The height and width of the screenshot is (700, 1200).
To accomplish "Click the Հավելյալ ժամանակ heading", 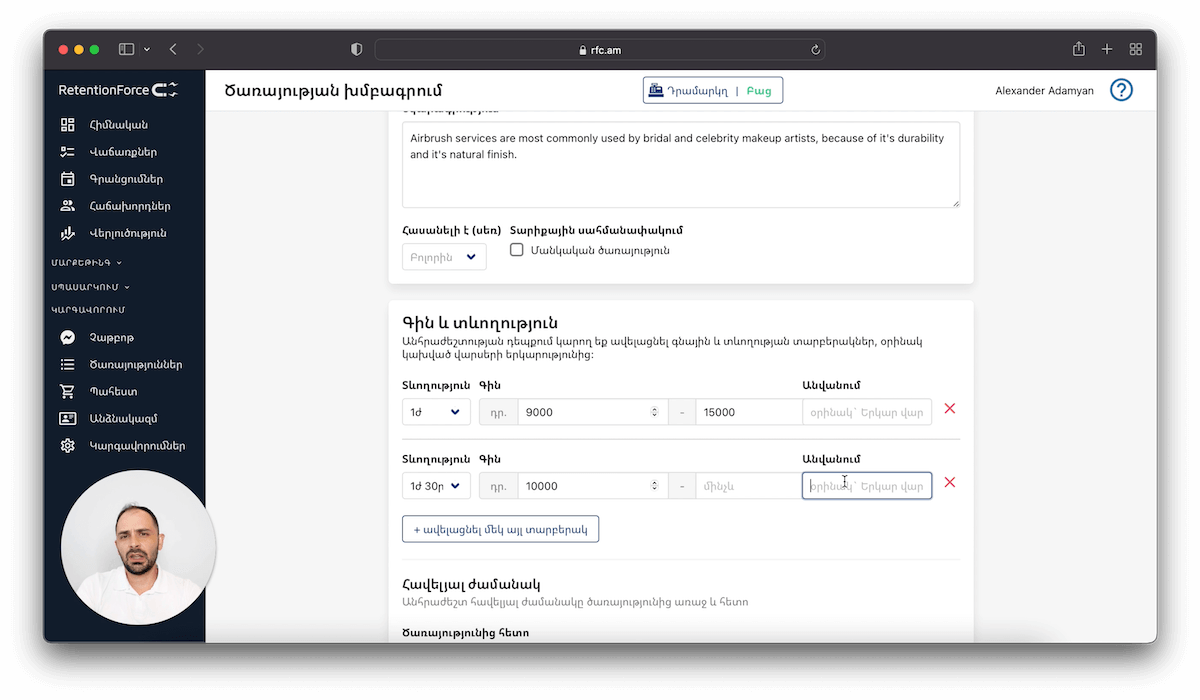I will point(472,584).
